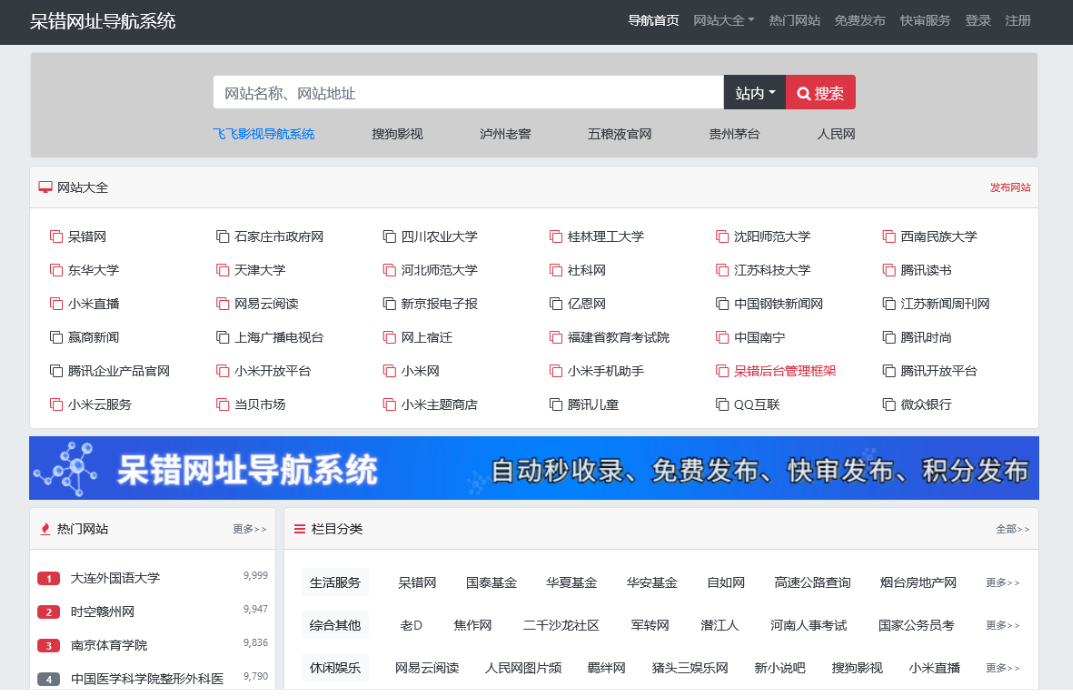Click the icon before 赢商新闻

pos(56,337)
